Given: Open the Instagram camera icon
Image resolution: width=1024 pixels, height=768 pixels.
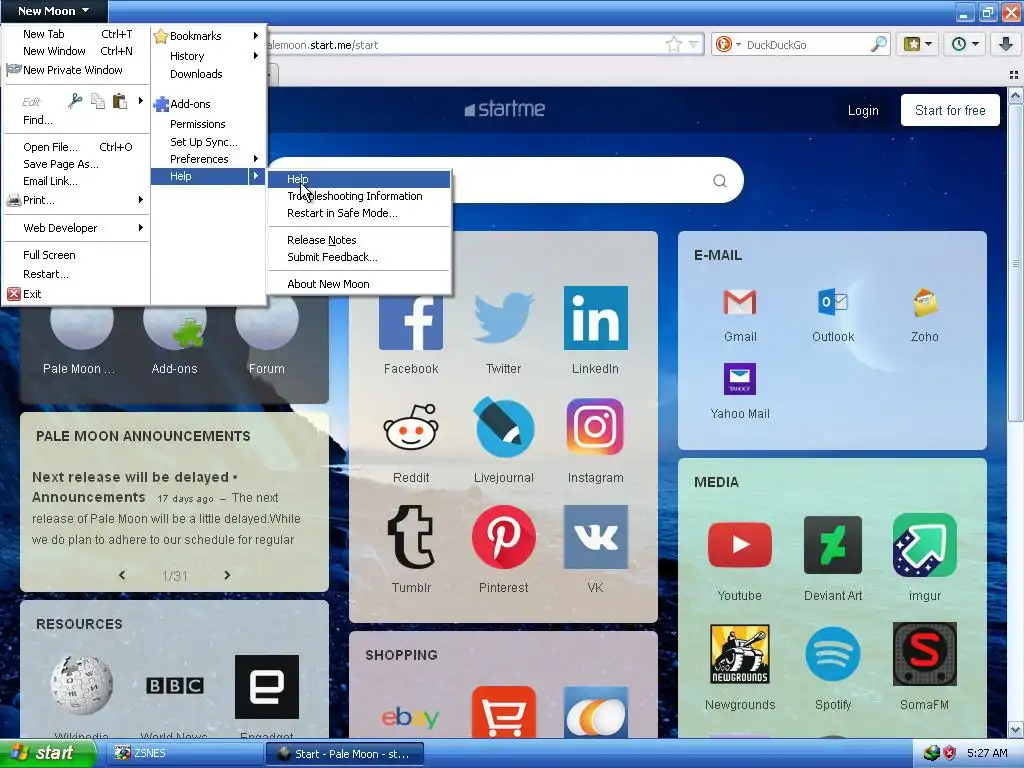Looking at the screenshot, I should 596,427.
